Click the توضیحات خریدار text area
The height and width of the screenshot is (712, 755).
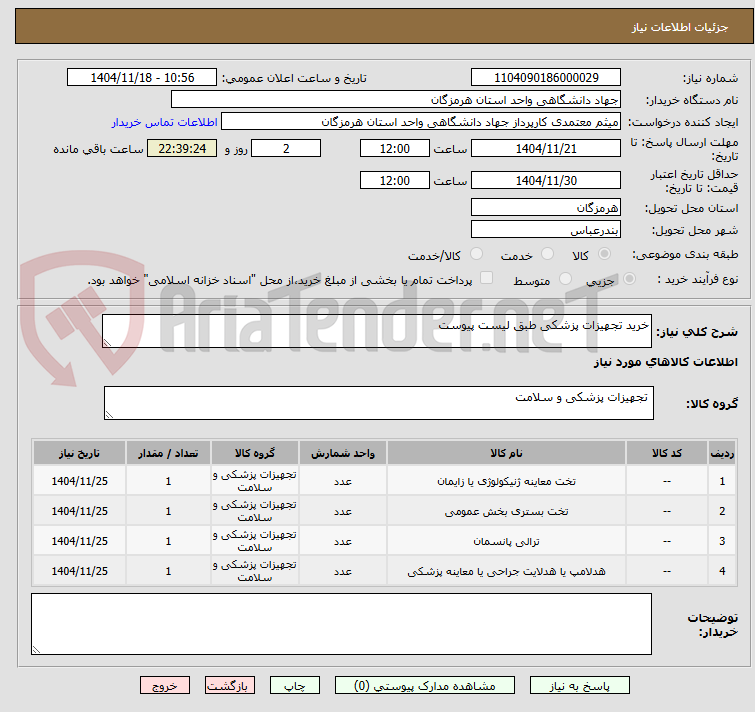(341, 624)
